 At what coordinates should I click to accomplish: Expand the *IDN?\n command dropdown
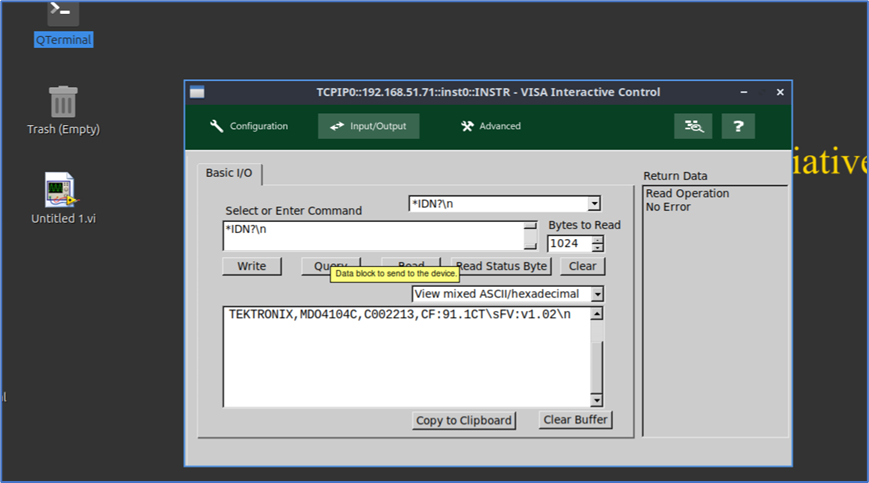(594, 204)
